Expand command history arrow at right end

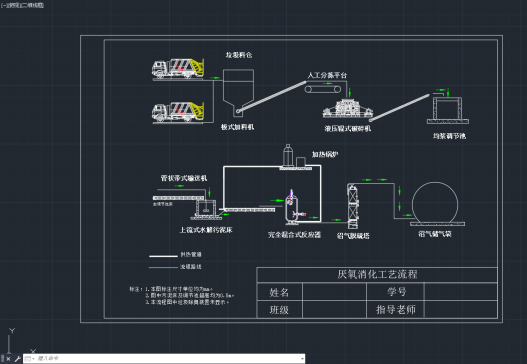point(302,359)
